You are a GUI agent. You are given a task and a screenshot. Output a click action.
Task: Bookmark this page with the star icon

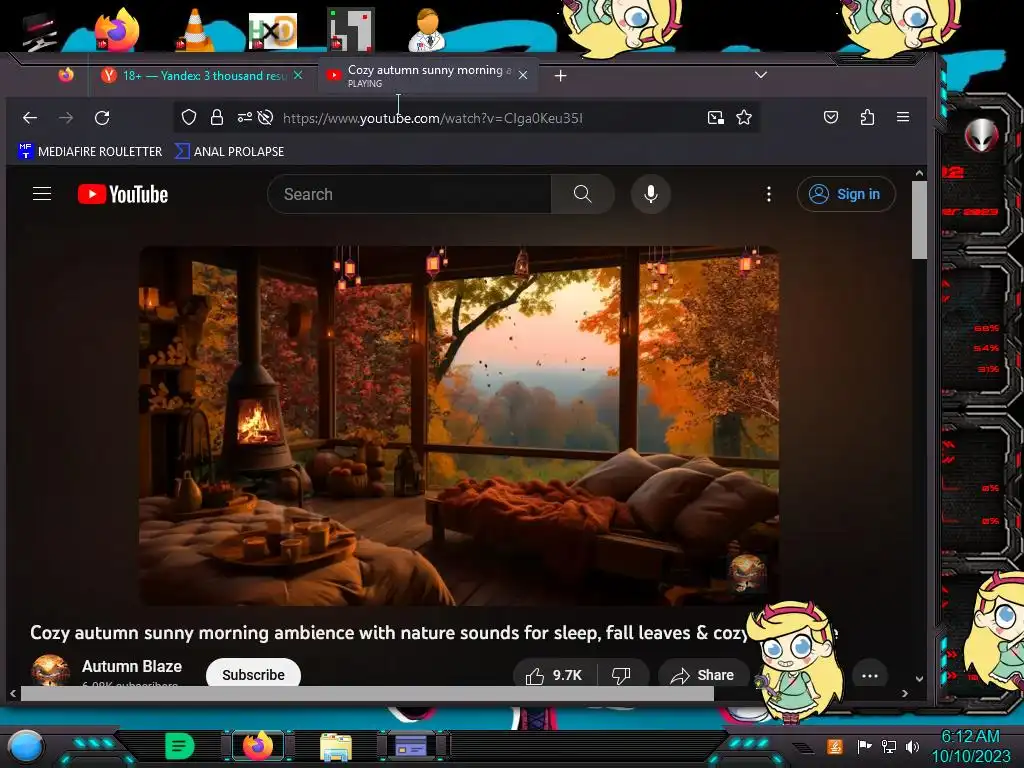(x=744, y=118)
